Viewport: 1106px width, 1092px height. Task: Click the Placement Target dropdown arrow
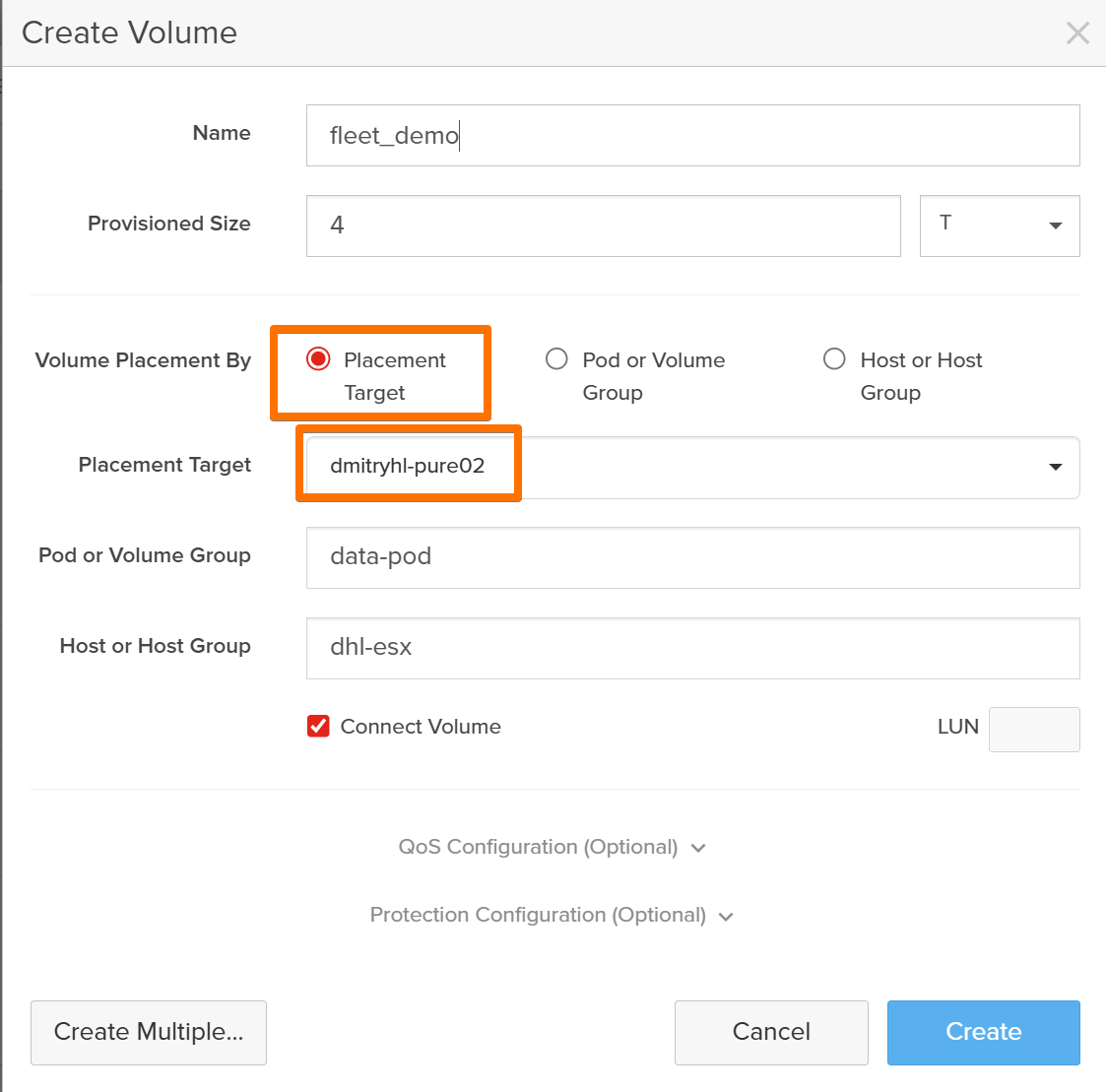[x=1055, y=467]
